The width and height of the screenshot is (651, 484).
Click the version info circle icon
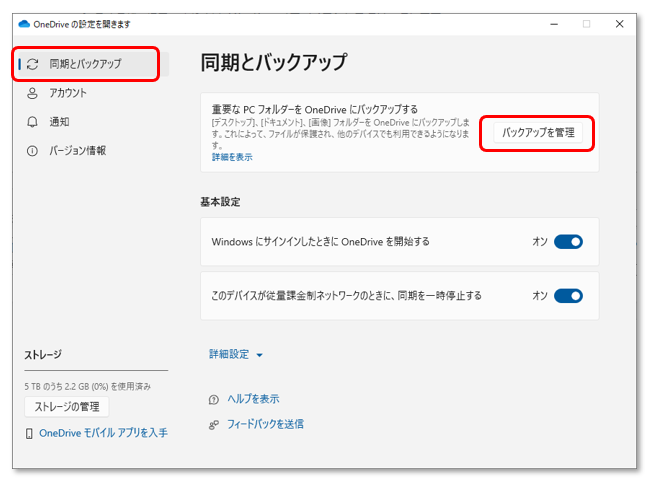pos(32,151)
